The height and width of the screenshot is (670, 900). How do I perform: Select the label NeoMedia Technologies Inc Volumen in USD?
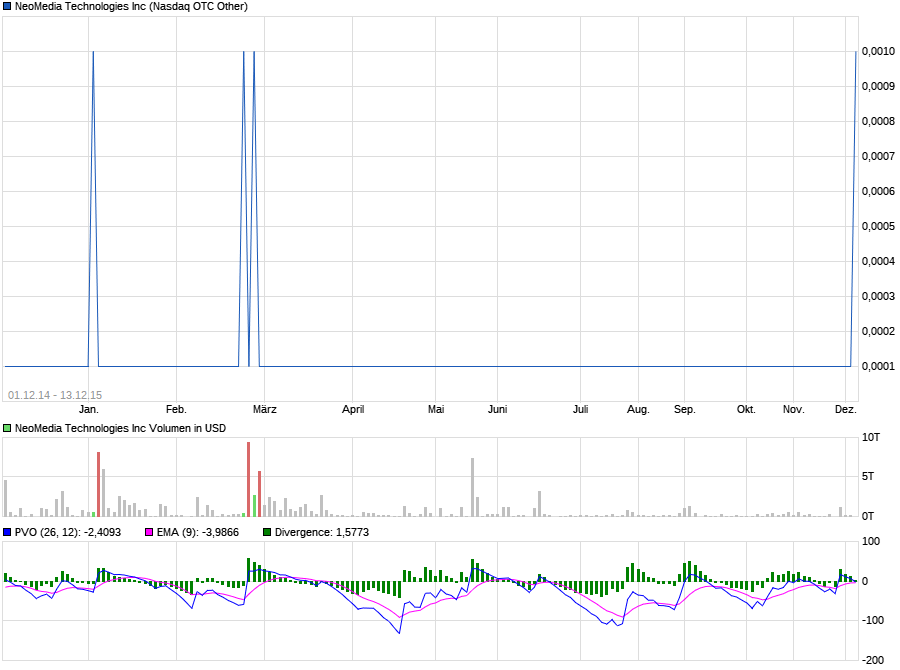click(121, 428)
